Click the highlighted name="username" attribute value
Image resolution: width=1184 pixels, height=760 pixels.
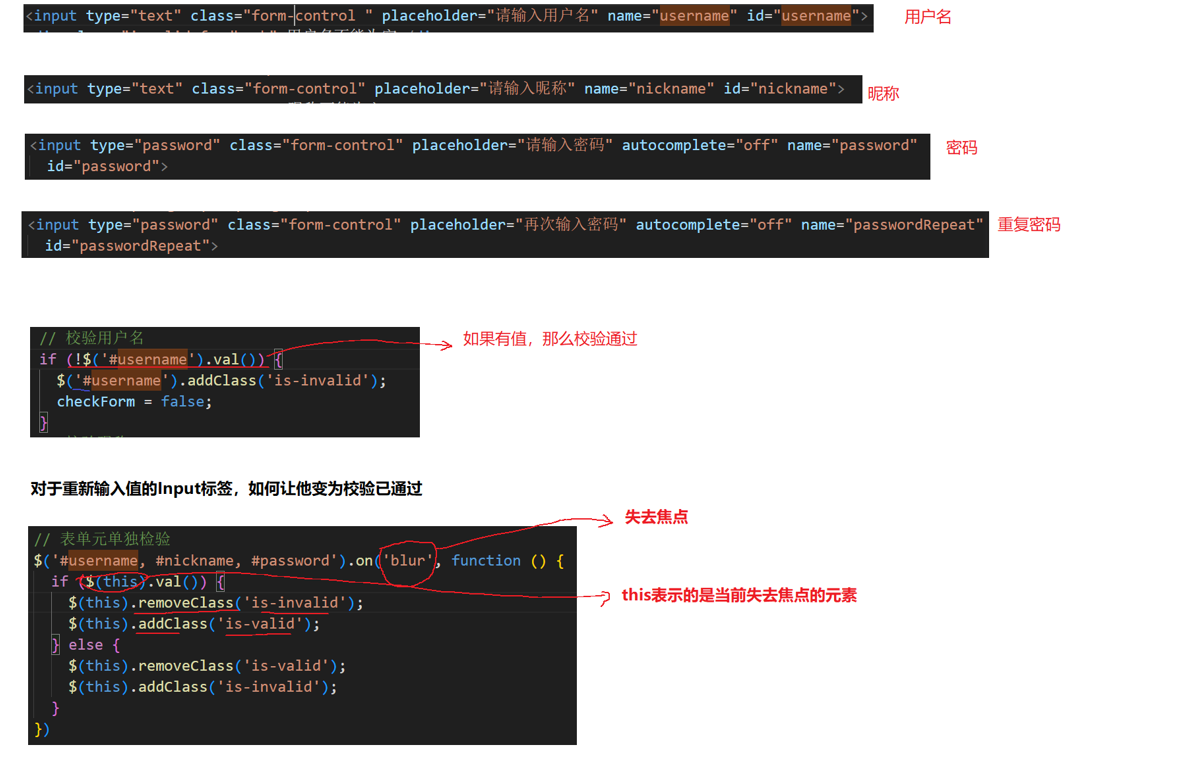695,16
